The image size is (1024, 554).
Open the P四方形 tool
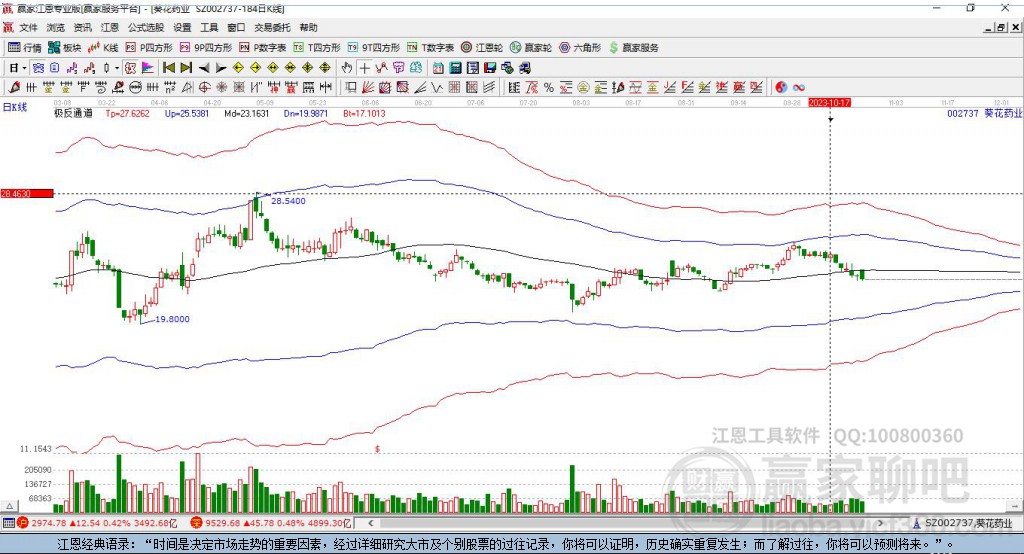(149, 48)
